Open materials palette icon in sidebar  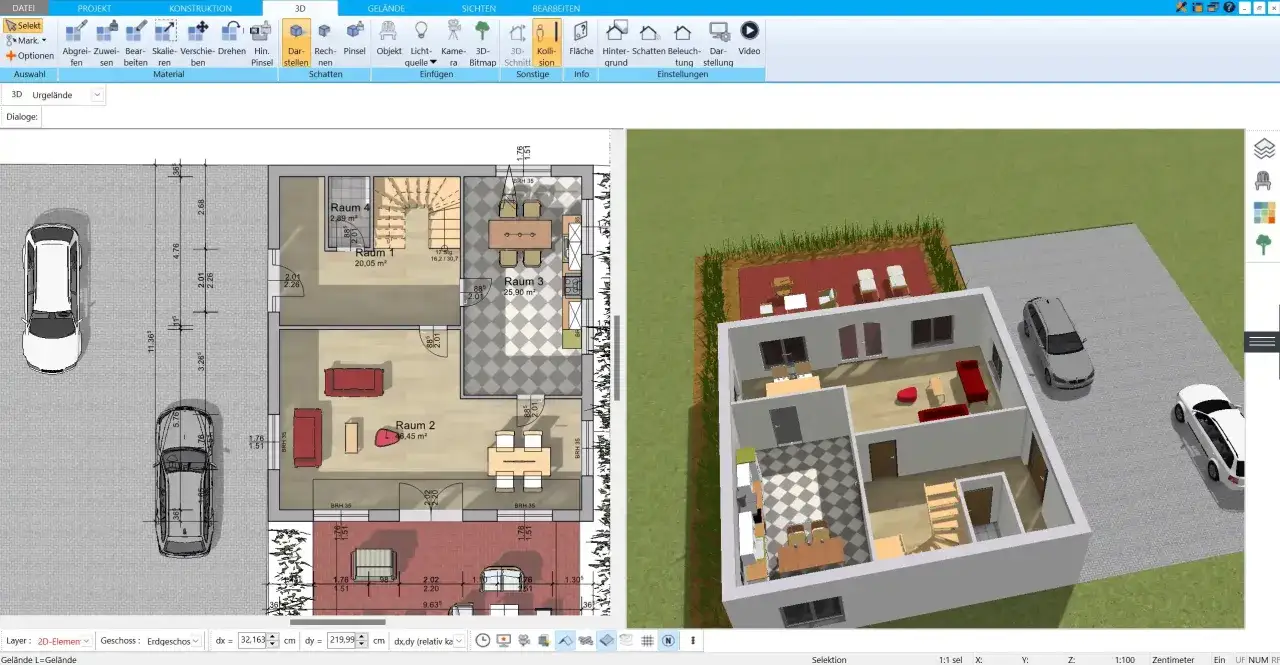click(1264, 213)
